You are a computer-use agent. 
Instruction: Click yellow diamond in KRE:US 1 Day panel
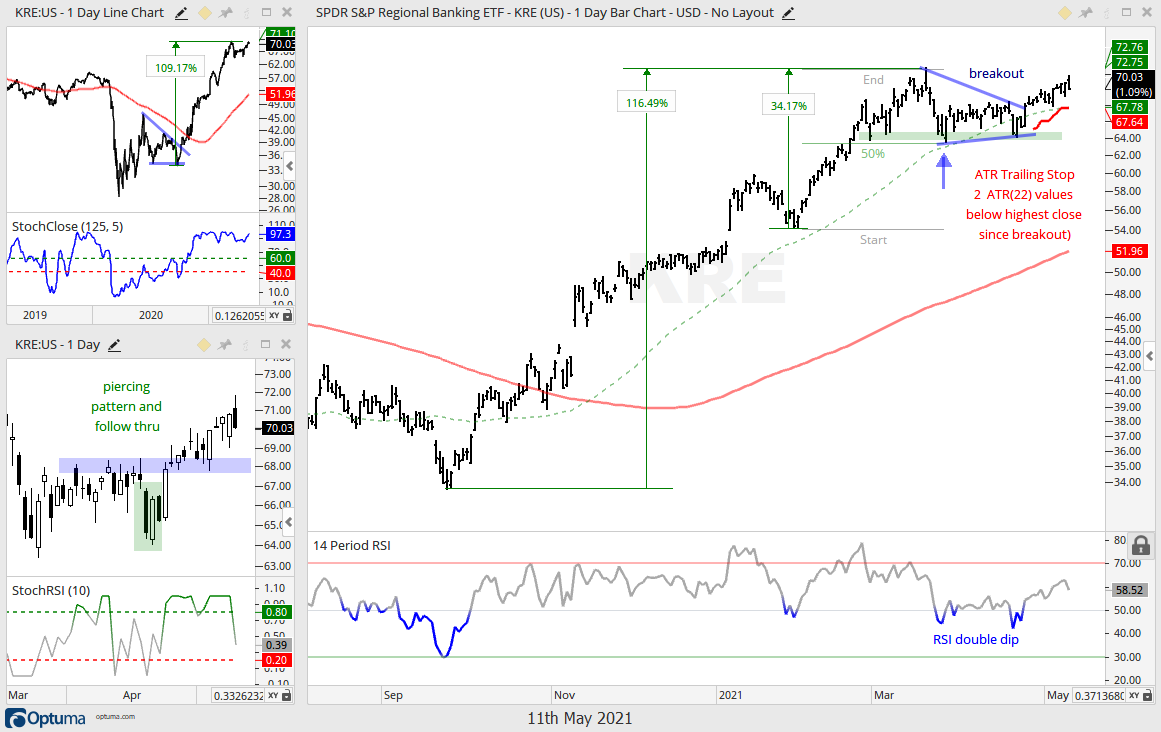coord(204,345)
